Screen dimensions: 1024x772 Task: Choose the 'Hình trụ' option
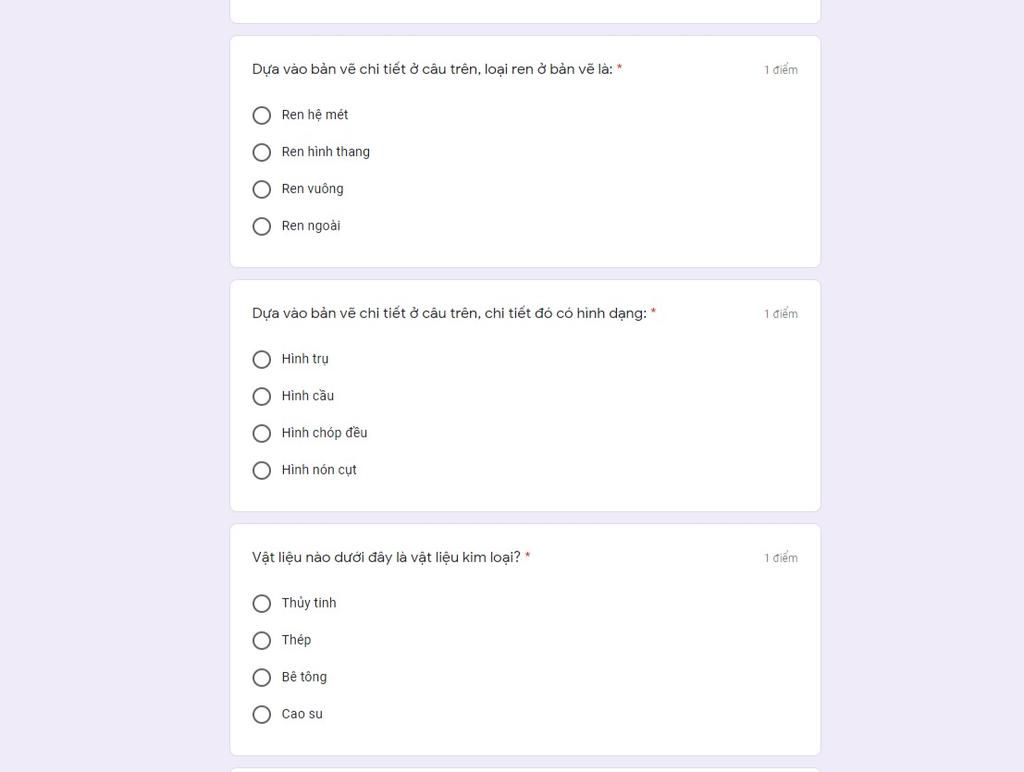click(261, 360)
